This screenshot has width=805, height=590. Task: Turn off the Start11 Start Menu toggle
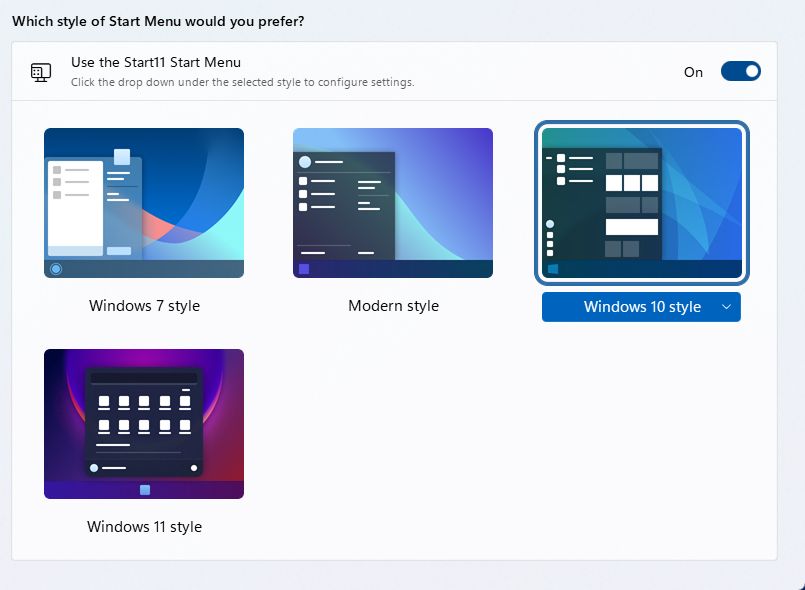[740, 71]
